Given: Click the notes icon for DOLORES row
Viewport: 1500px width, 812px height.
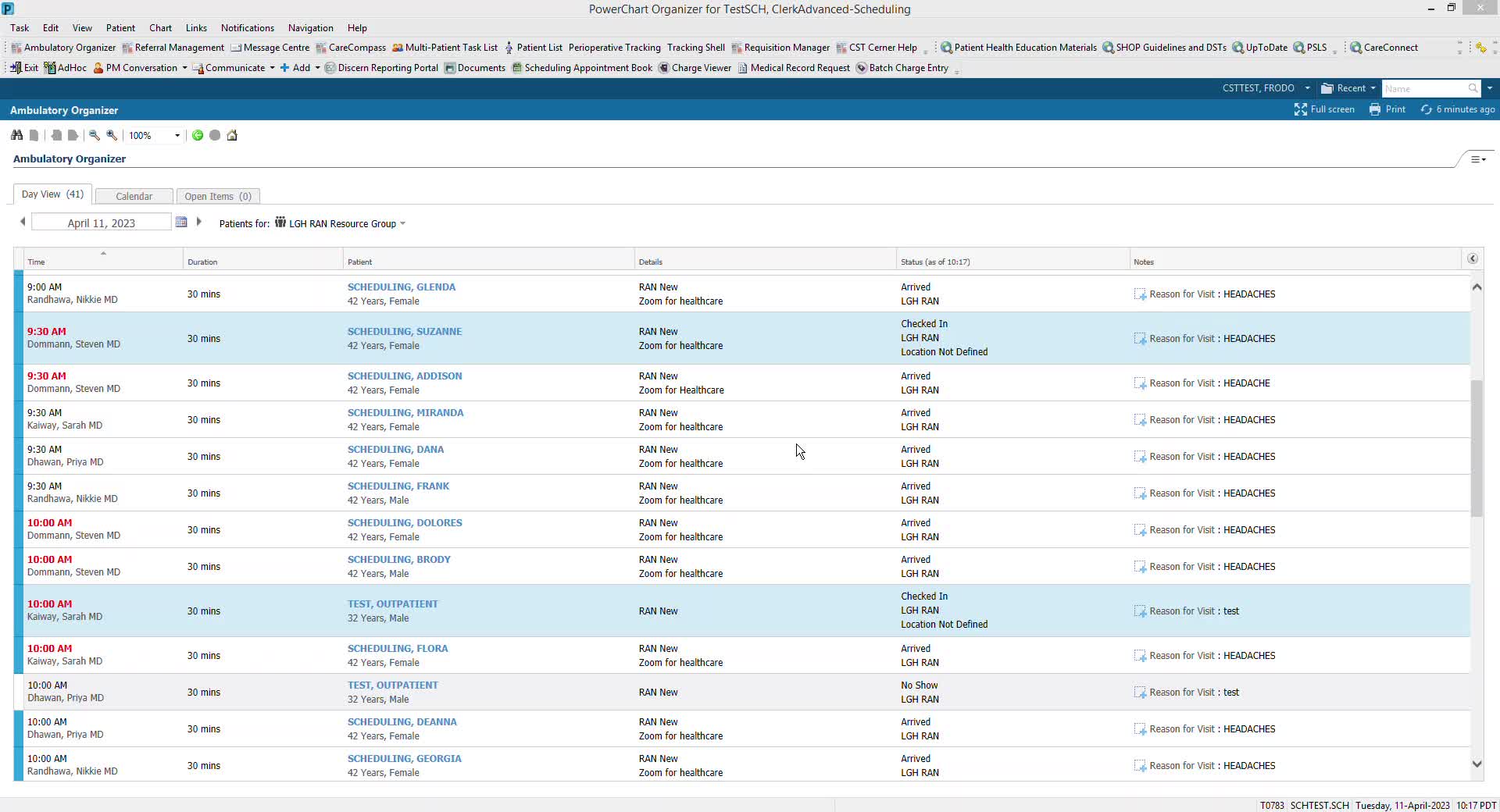Looking at the screenshot, I should coord(1140,530).
